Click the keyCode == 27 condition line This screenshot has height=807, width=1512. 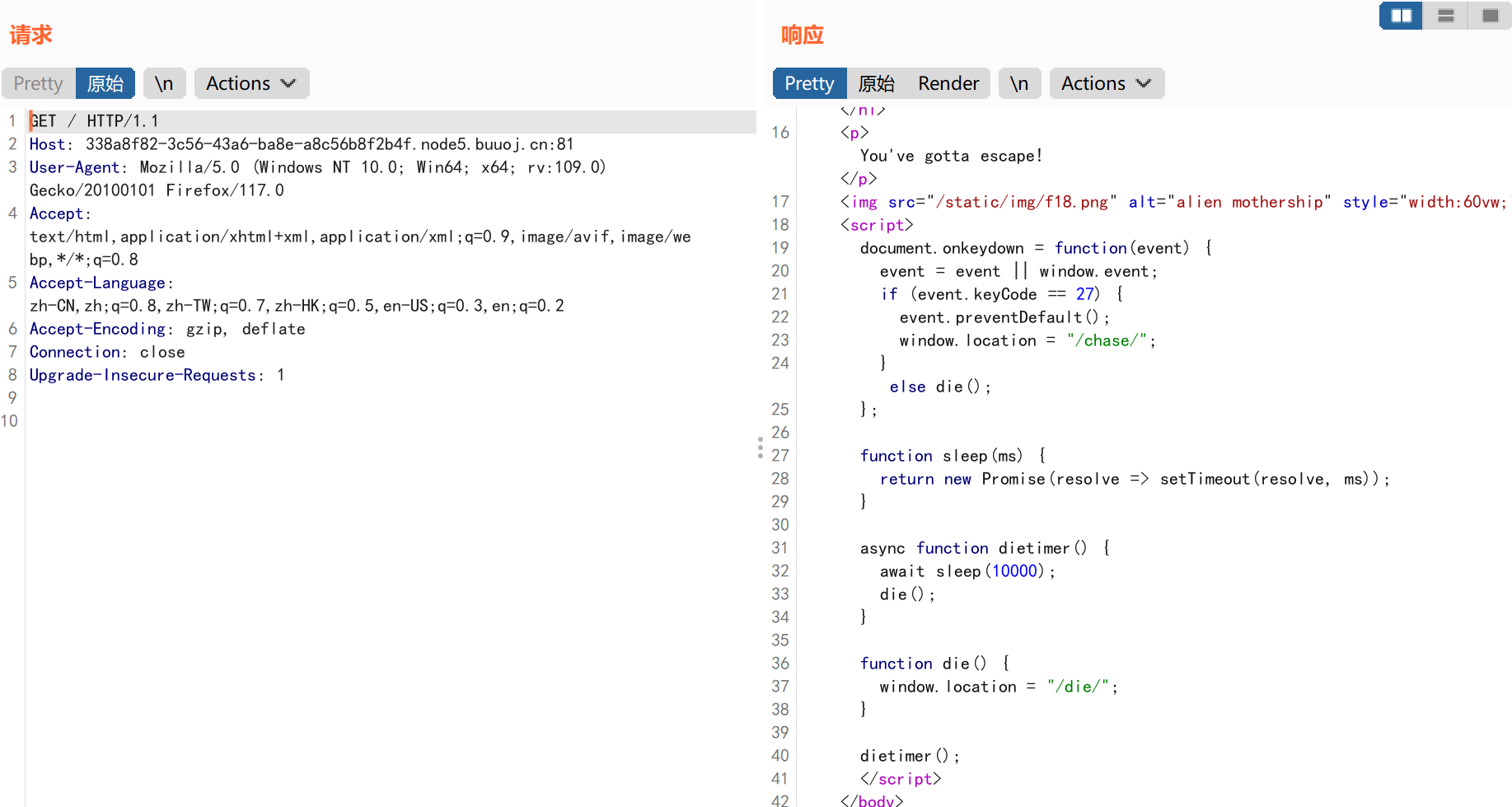pos(1001,294)
